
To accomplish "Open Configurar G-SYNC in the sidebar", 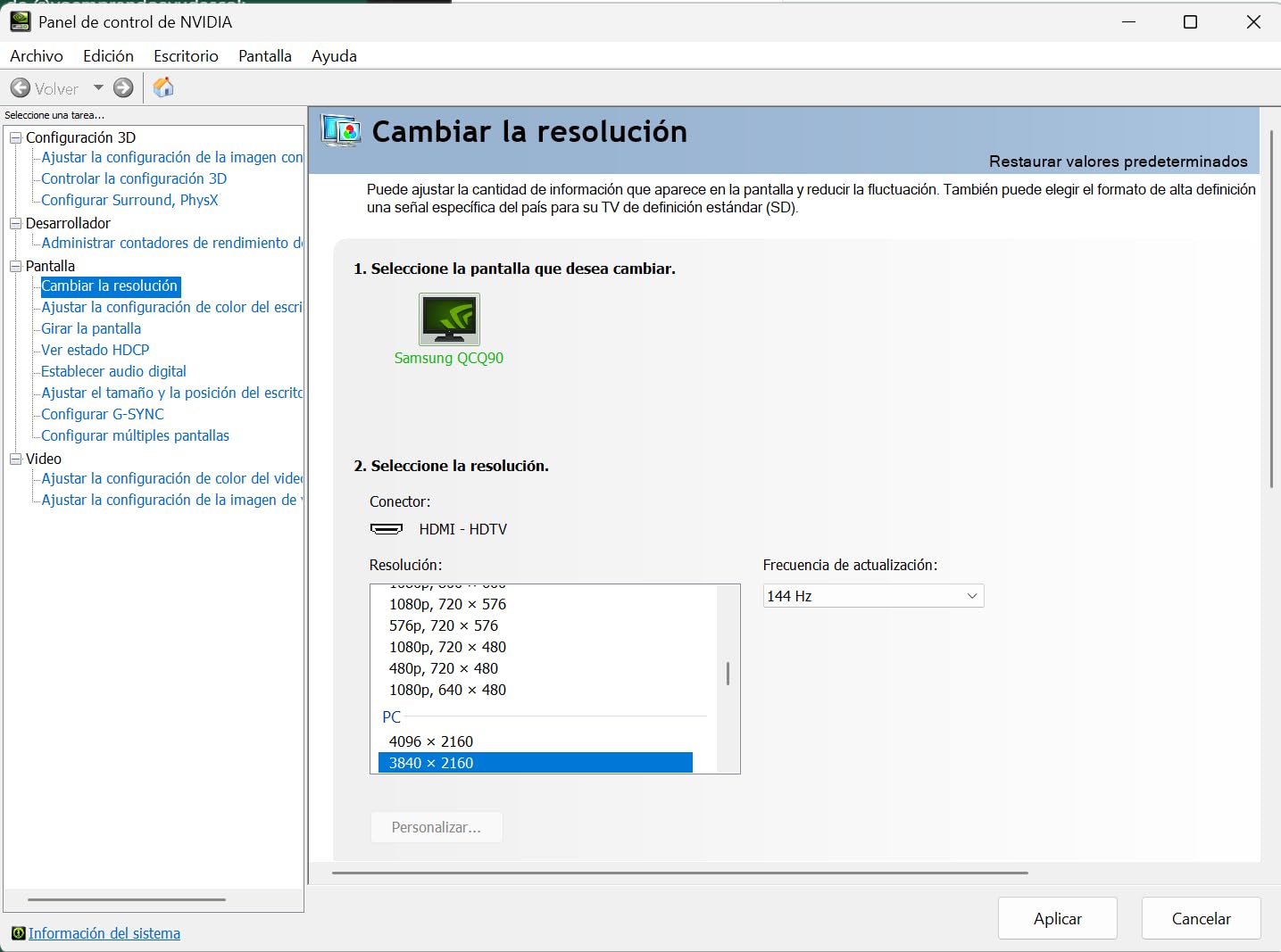I will click(x=103, y=414).
